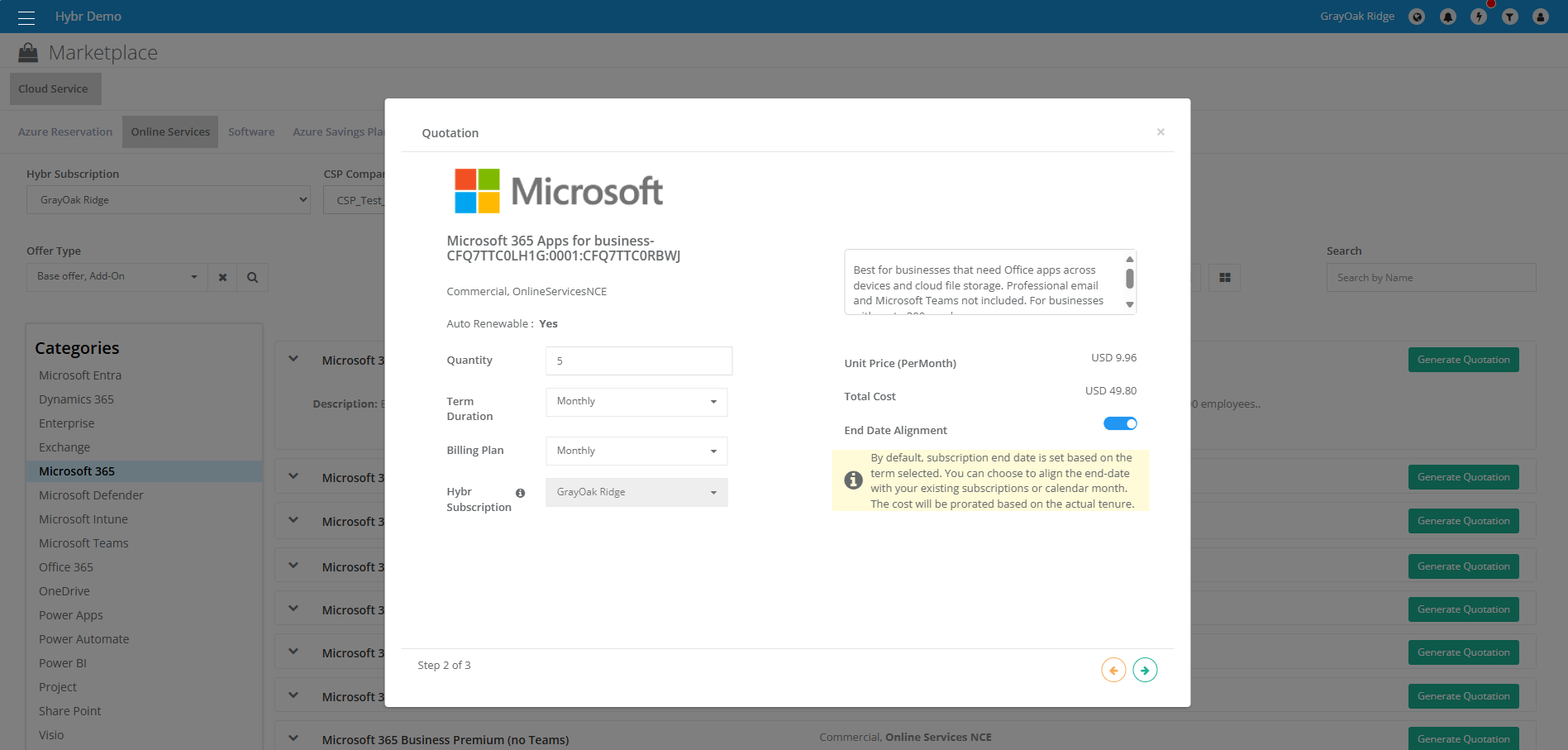This screenshot has width=1568, height=750.
Task: Click the Offer Type search magnifier button
Action: (x=253, y=277)
